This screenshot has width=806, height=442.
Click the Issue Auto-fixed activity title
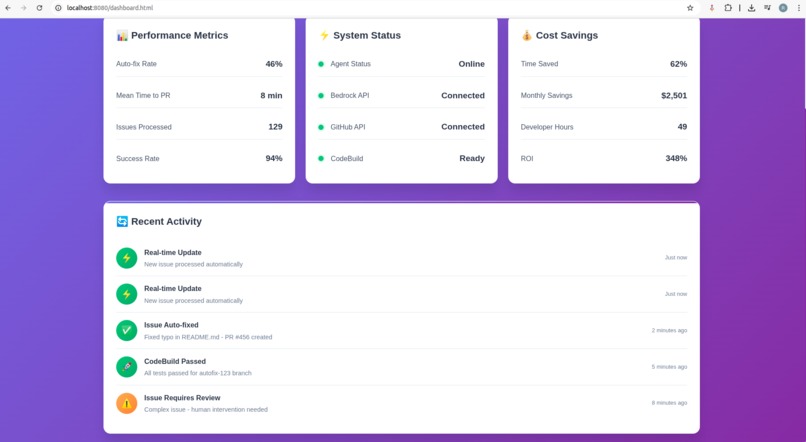(x=171, y=325)
